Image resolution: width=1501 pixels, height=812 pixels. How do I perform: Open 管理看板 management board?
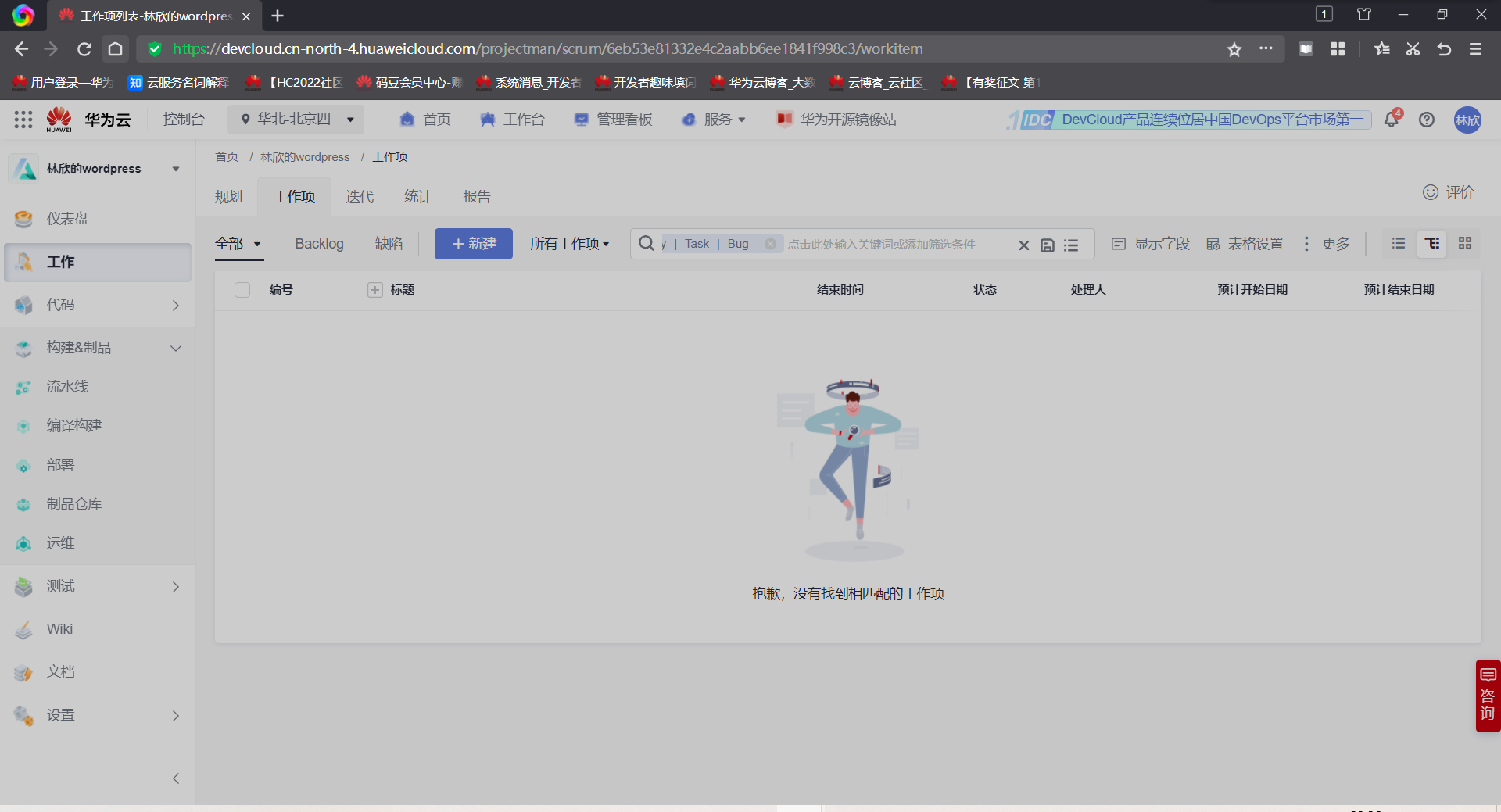[613, 120]
